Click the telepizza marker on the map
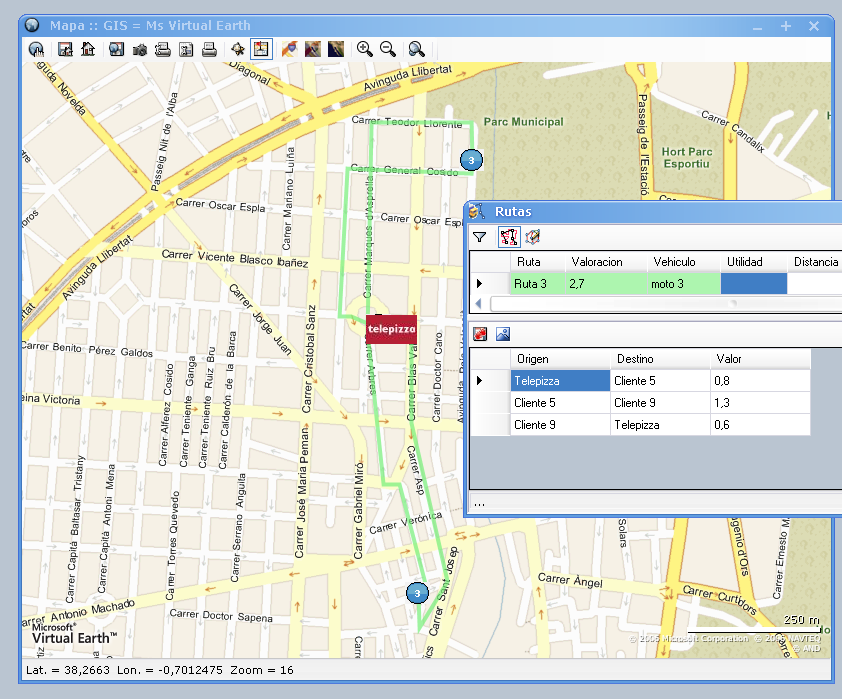842x699 pixels. (x=391, y=328)
